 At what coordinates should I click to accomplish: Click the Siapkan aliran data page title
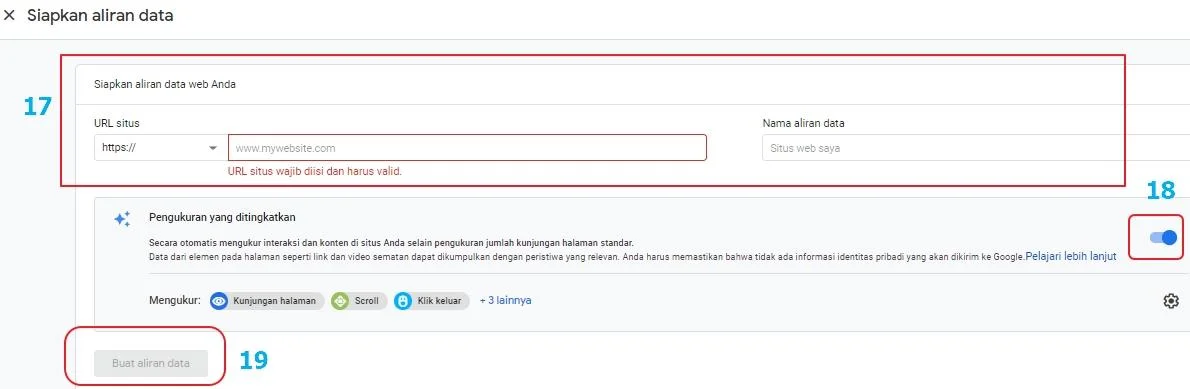pyautogui.click(x=100, y=15)
